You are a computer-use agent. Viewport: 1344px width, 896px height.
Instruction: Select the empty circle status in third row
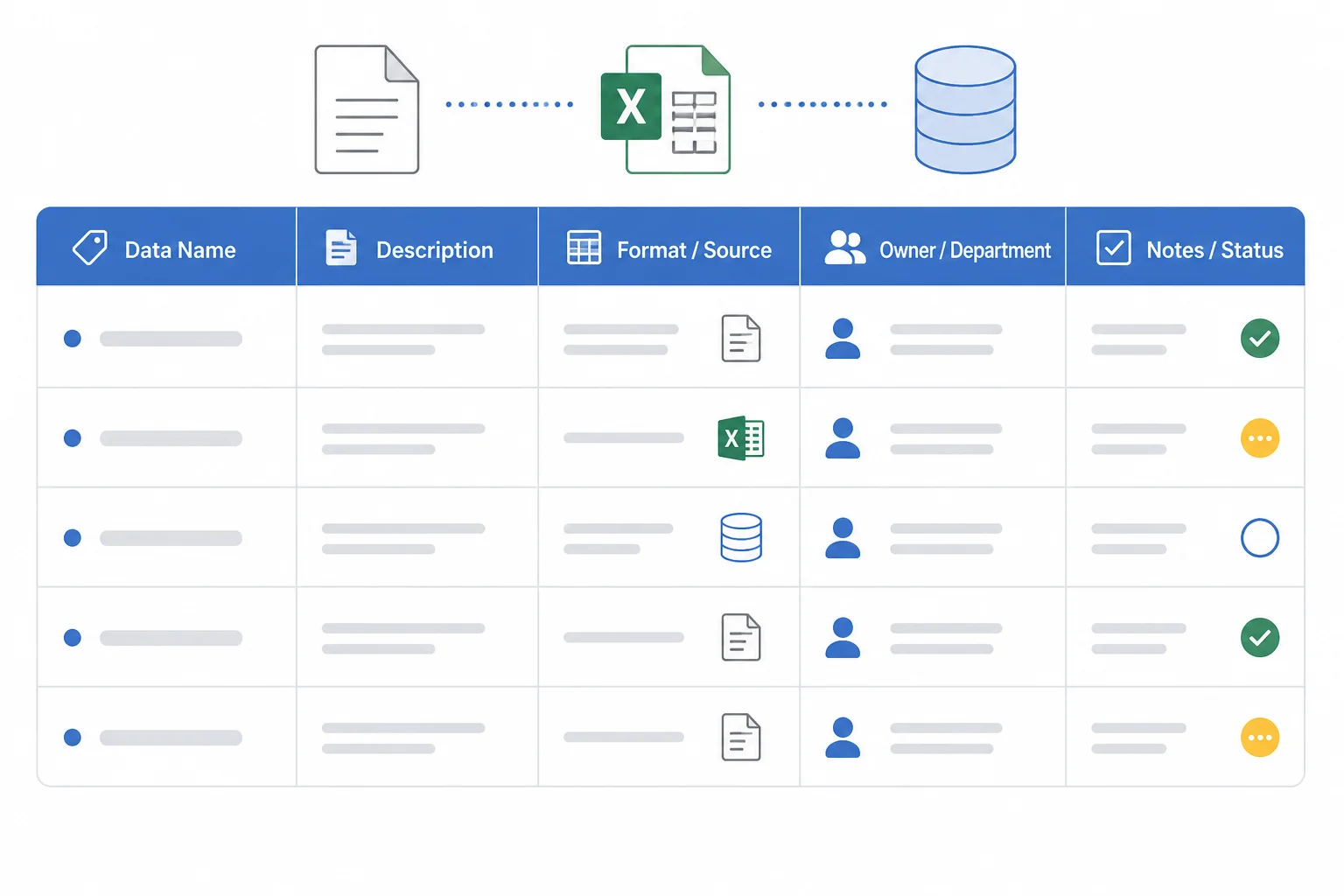point(1260,538)
